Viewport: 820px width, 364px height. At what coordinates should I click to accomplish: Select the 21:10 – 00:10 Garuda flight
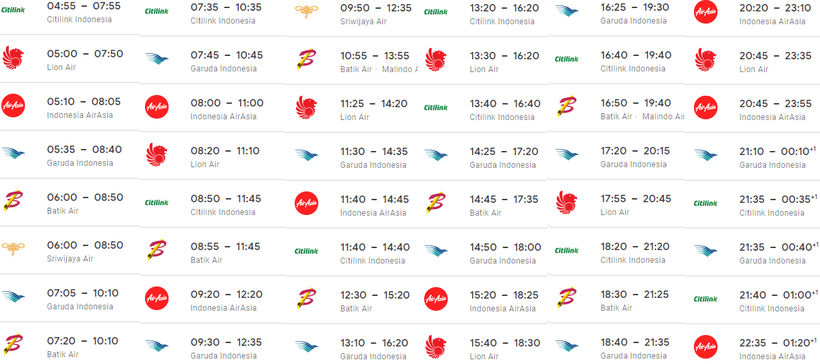coord(753,157)
